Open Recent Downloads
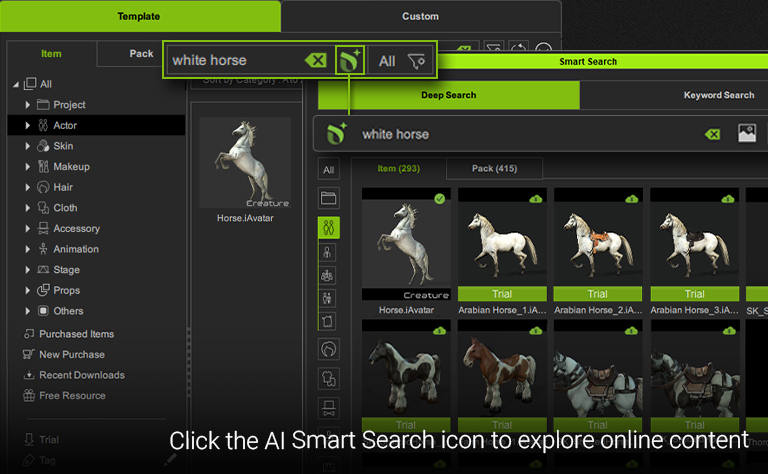 pos(81,375)
